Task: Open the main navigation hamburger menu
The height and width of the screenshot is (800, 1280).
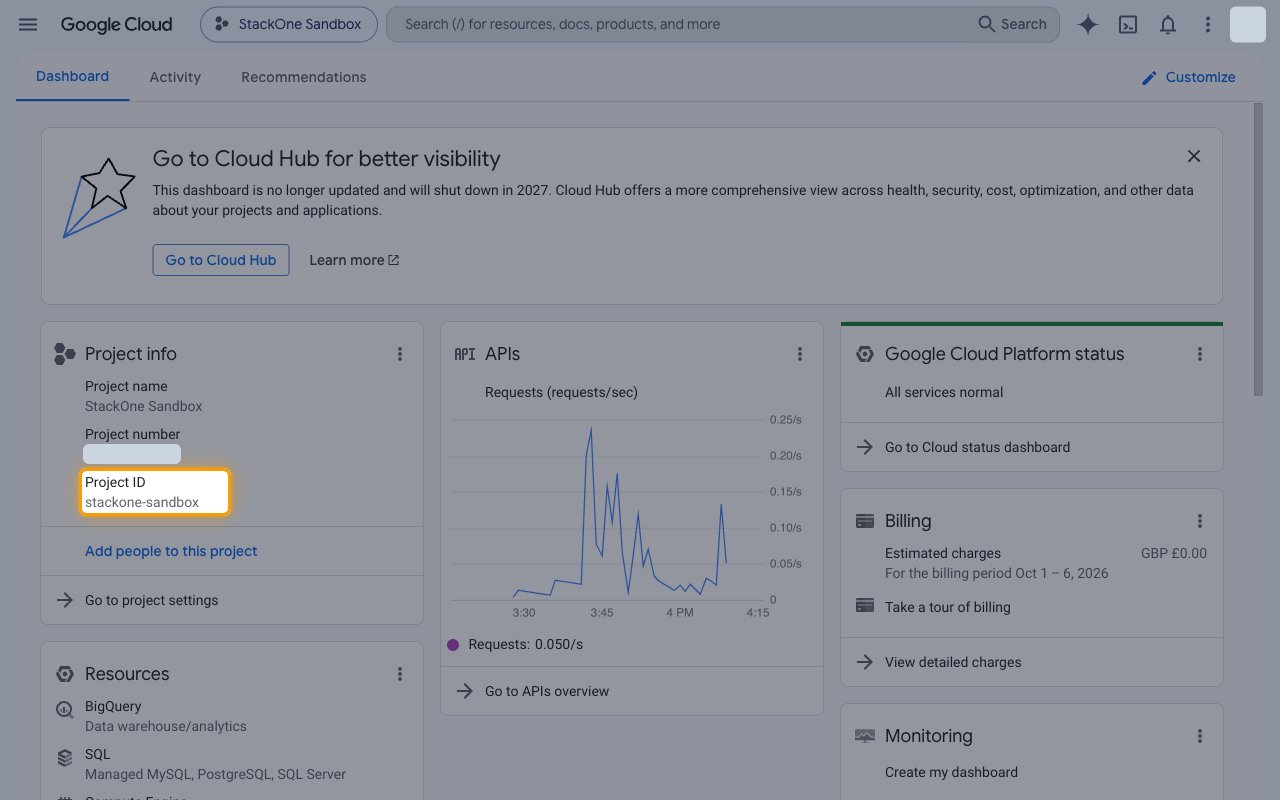Action: pyautogui.click(x=28, y=24)
